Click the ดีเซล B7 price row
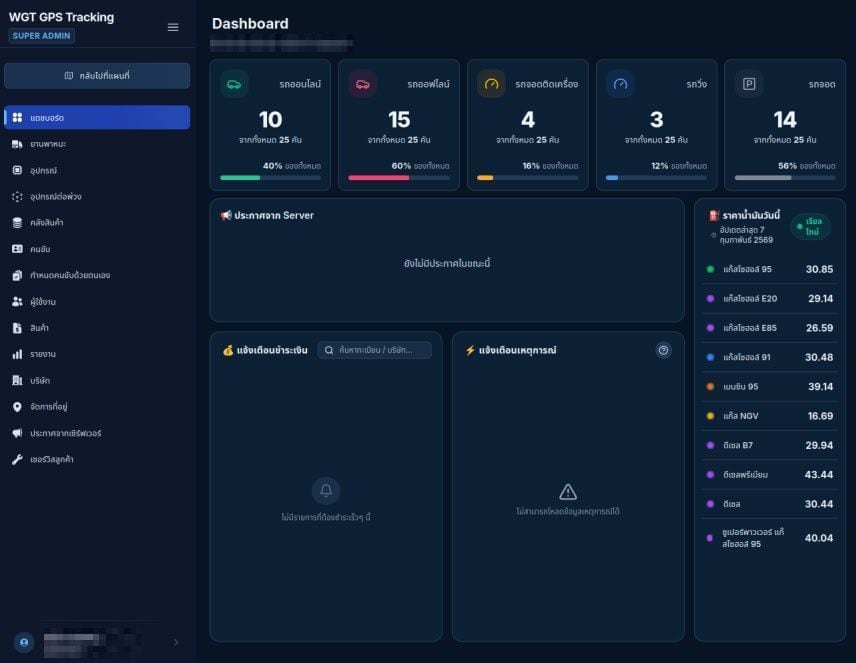 770,445
